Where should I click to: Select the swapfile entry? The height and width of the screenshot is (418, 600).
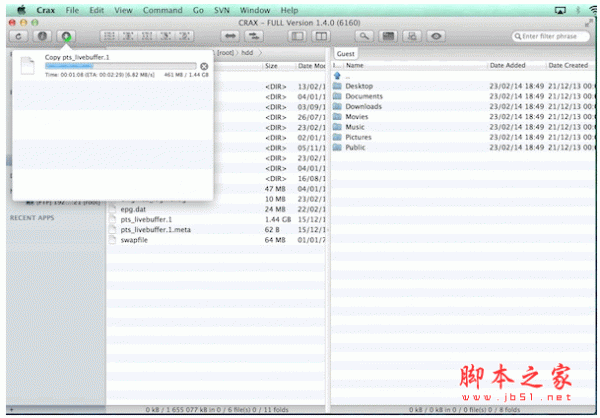point(134,240)
